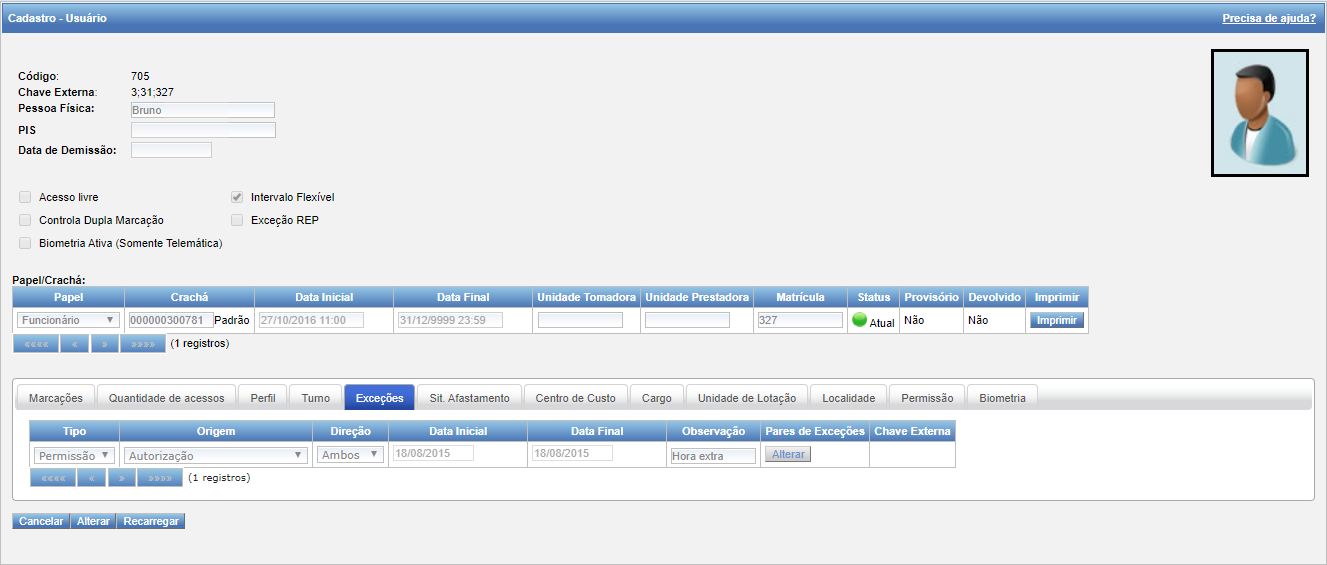Switch to the Marcações tab

tap(56, 398)
